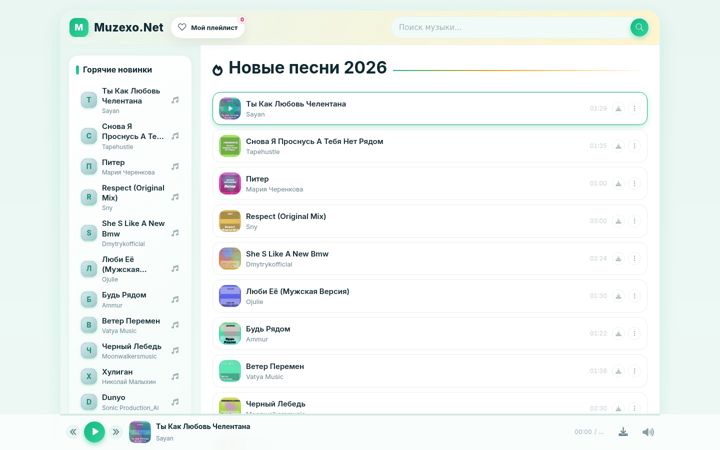Viewport: 720px width, 450px height.
Task: Download Снова Я Проснусь А Тебя Нет Рядом
Action: click(x=619, y=146)
